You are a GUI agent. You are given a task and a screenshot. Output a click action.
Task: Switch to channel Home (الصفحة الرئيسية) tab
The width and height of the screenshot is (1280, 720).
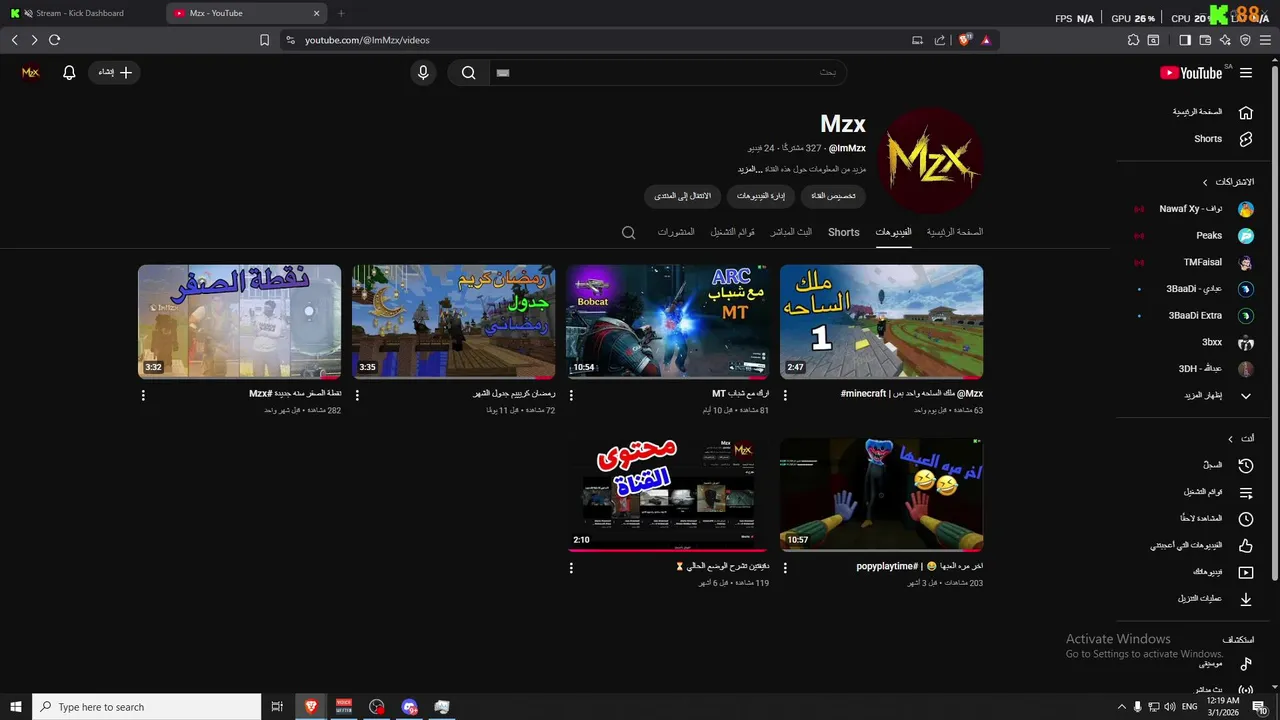point(954,232)
